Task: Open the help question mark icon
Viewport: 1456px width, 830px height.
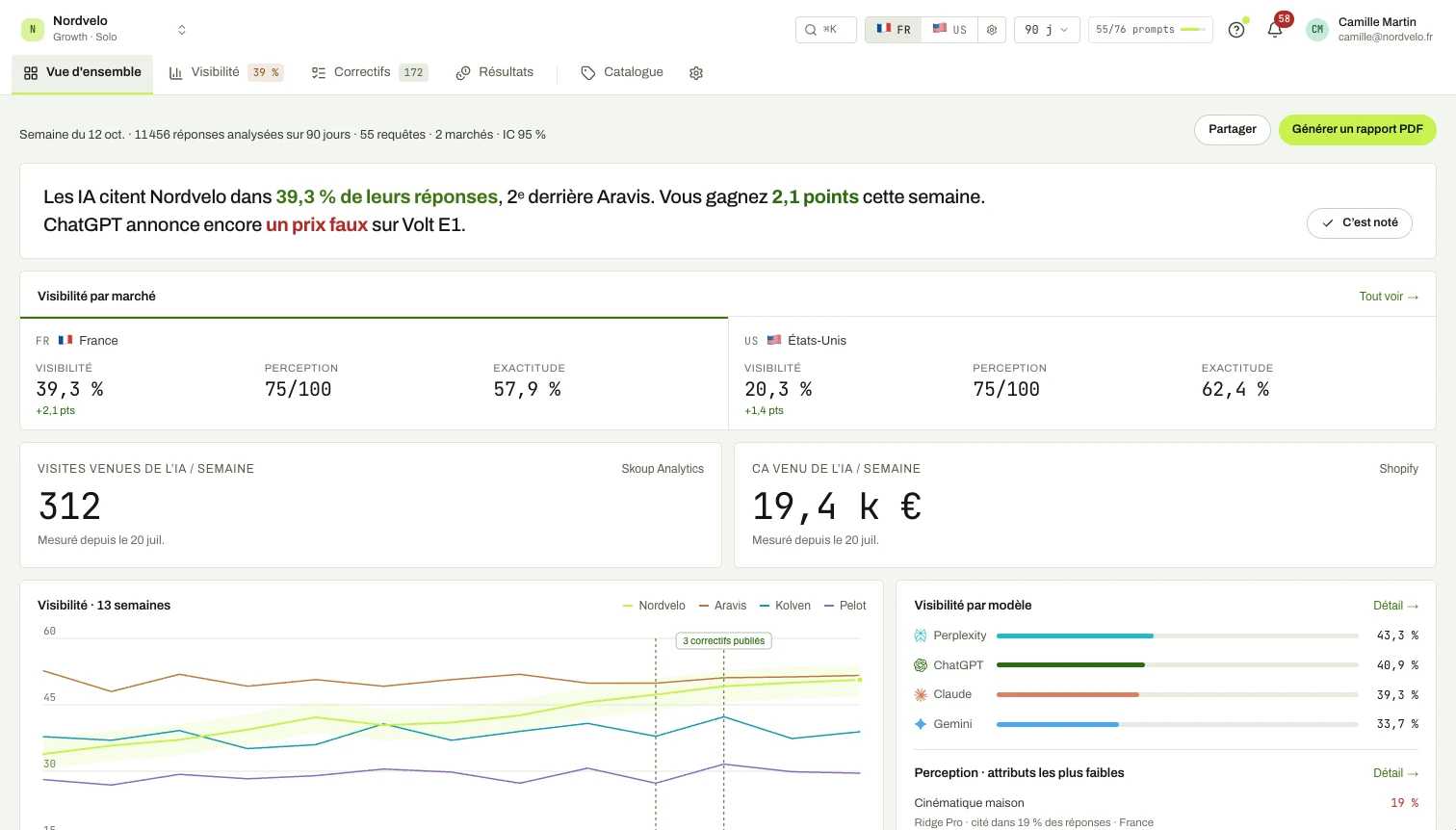Action: [x=1236, y=30]
